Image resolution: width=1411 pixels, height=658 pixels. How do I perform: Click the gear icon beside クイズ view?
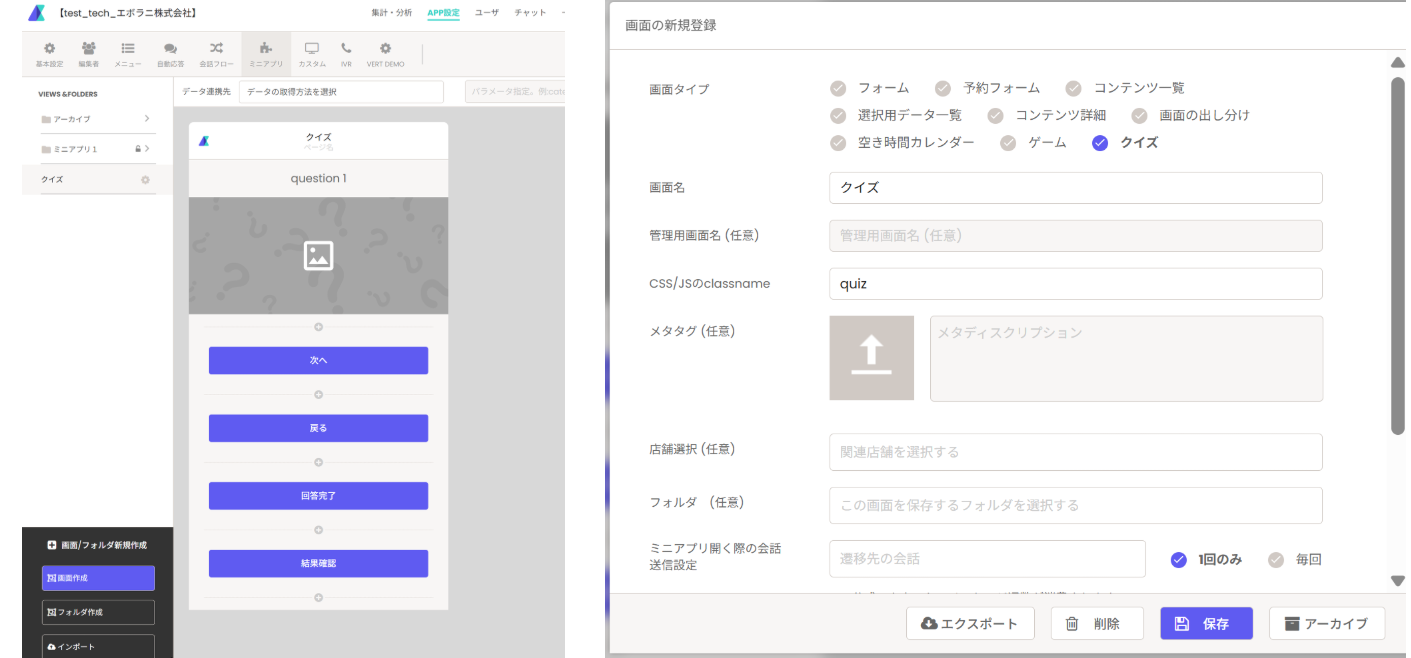145,180
